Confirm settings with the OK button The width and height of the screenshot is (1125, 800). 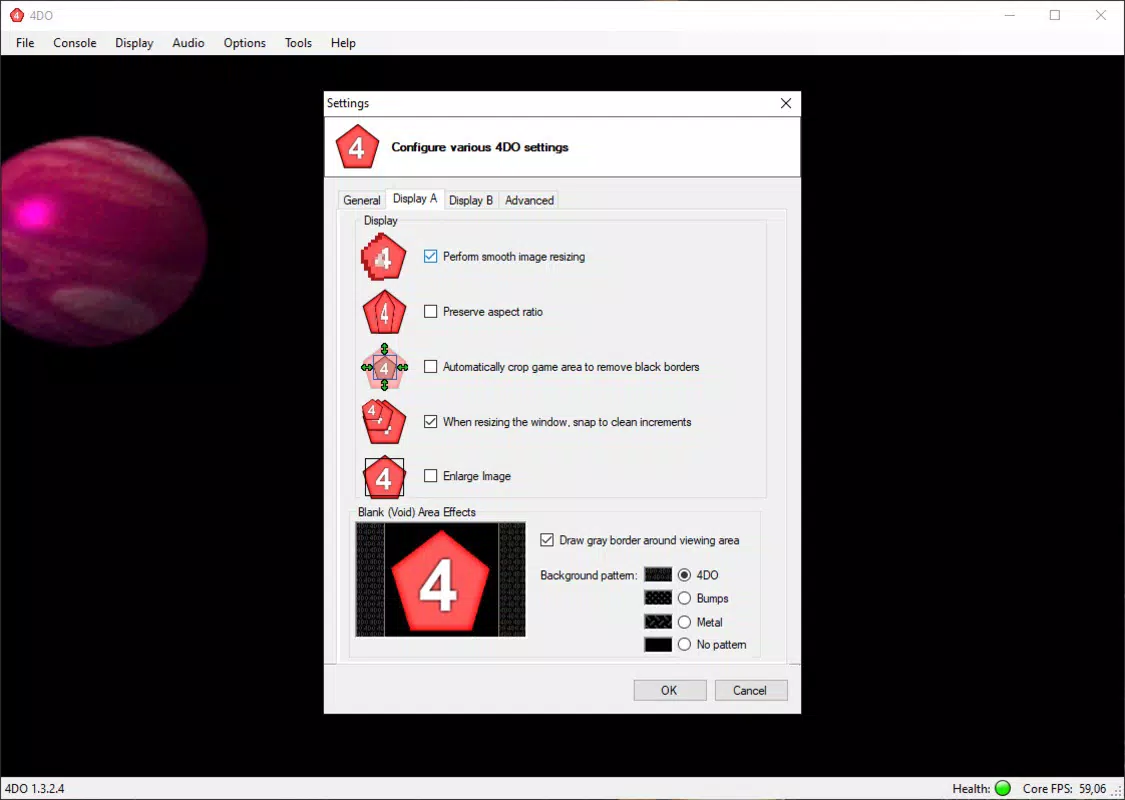[x=669, y=690]
